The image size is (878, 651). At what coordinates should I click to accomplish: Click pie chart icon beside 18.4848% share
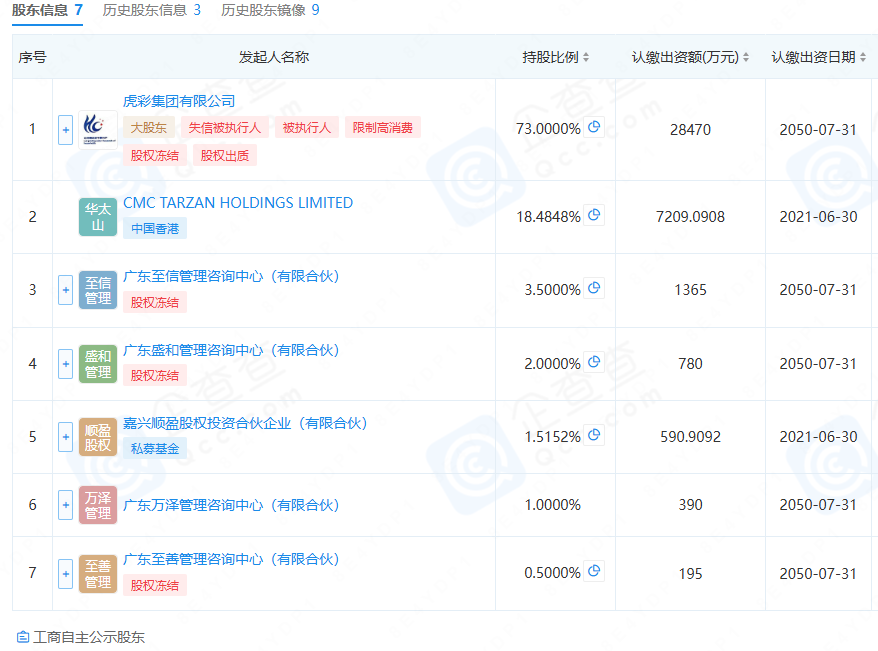click(594, 215)
